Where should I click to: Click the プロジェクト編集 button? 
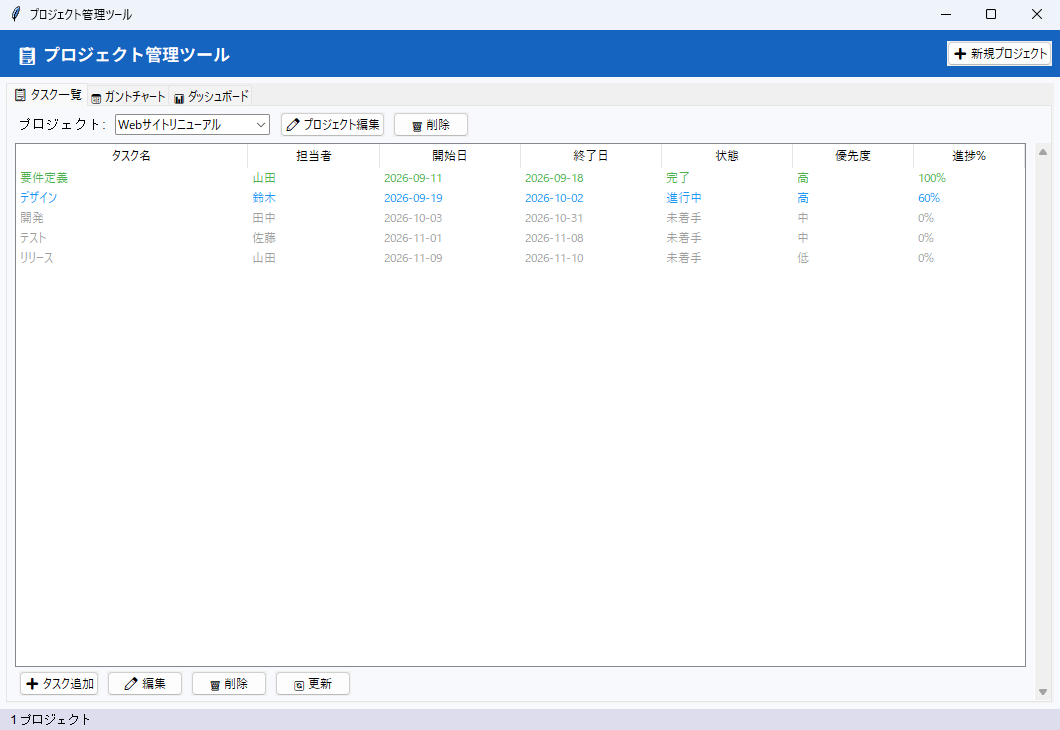pos(333,124)
